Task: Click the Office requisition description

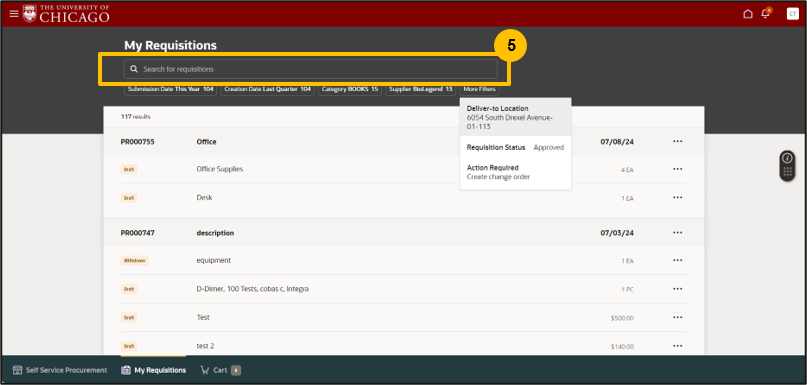Action: coord(206,142)
